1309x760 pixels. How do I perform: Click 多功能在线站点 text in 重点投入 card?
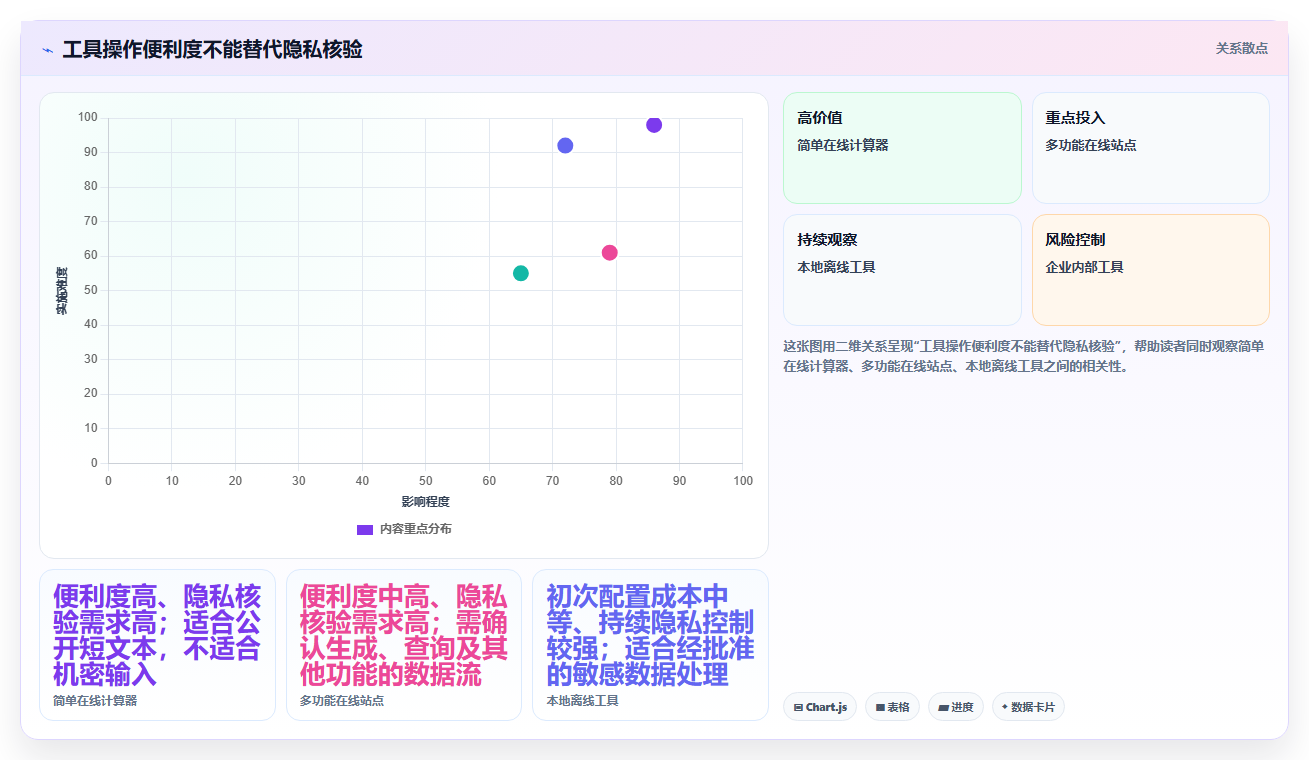tap(1091, 145)
